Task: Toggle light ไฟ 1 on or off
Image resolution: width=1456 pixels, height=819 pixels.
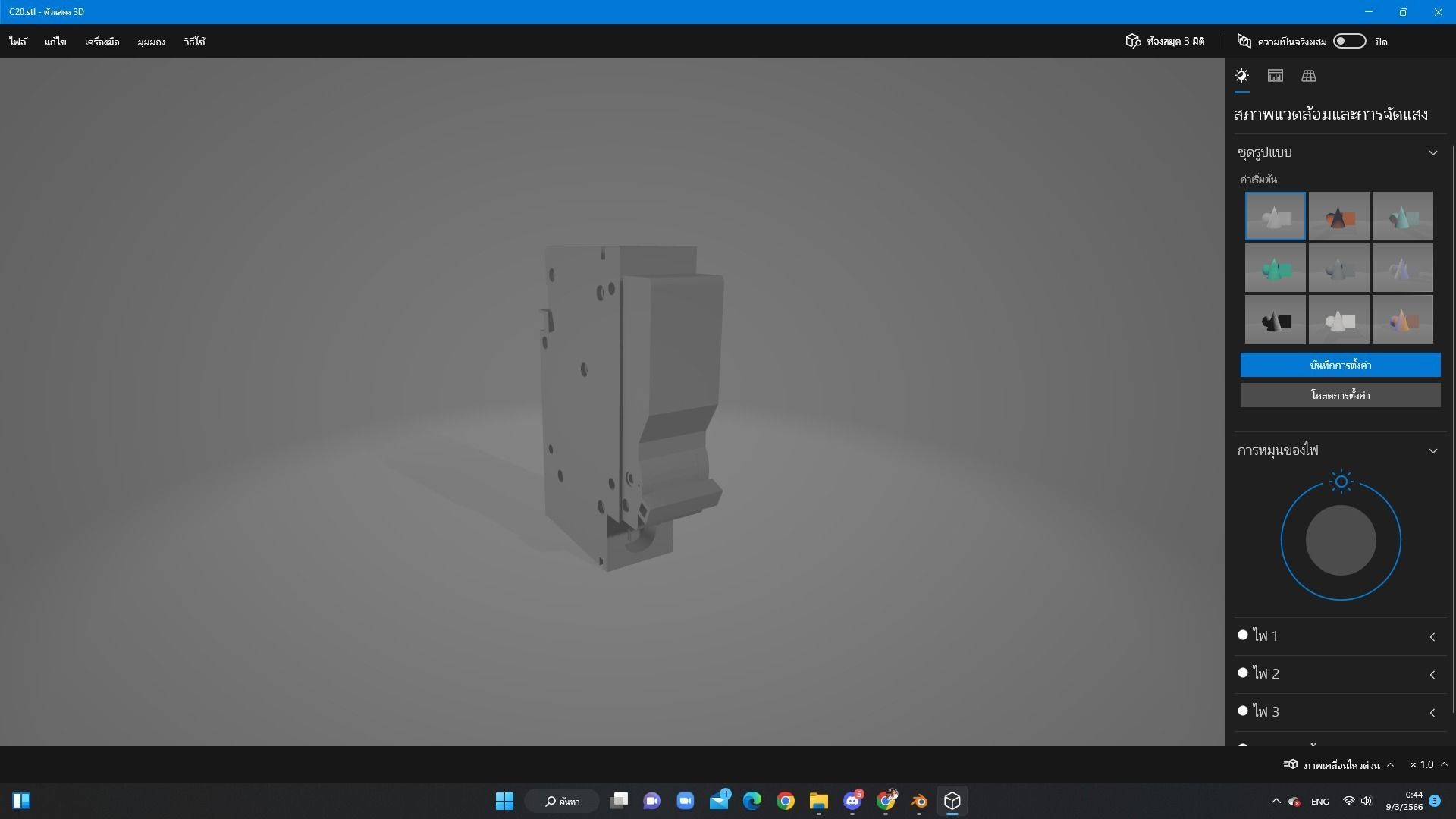Action: point(1242,635)
